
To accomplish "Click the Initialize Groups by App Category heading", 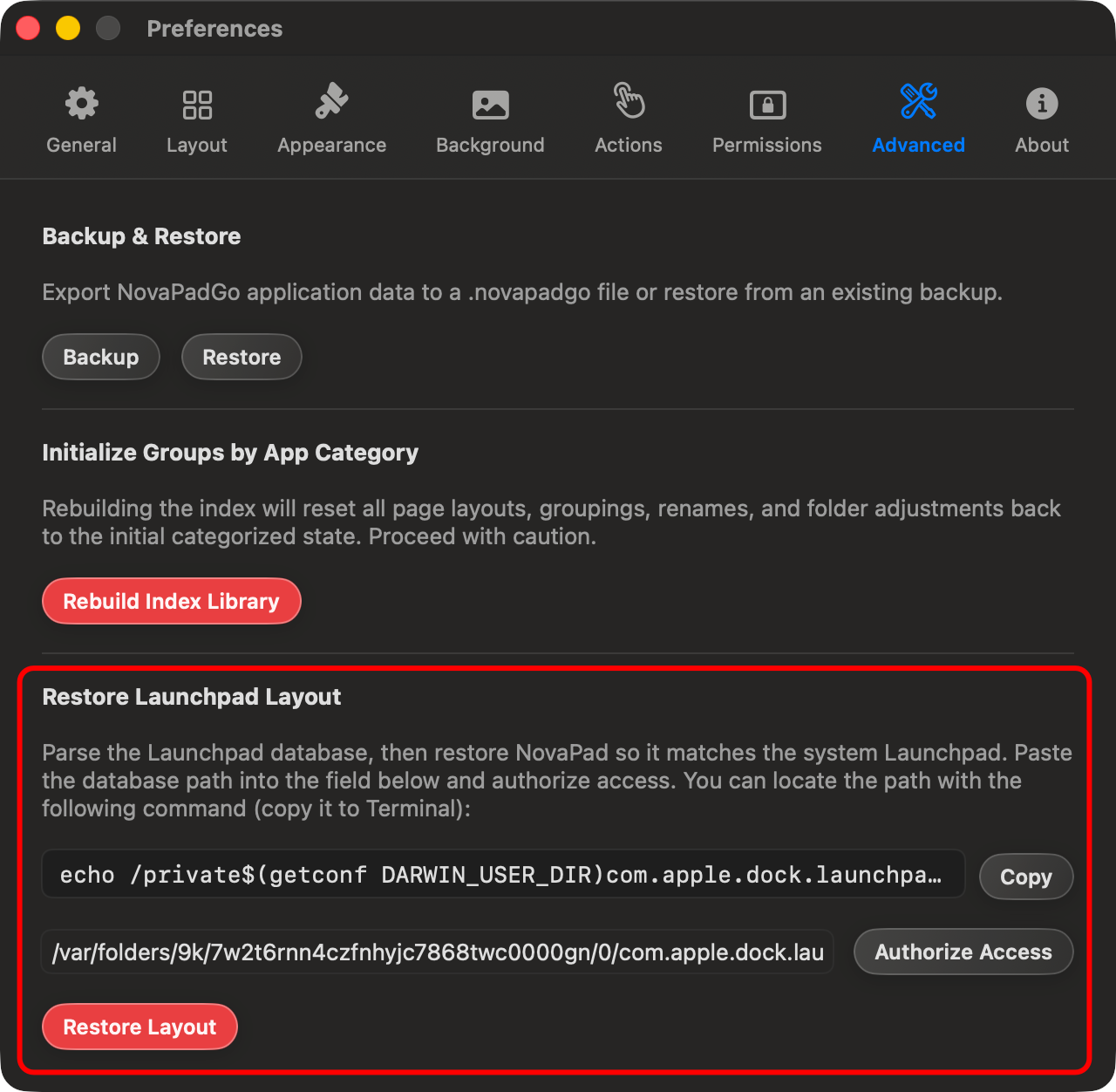I will [x=230, y=453].
